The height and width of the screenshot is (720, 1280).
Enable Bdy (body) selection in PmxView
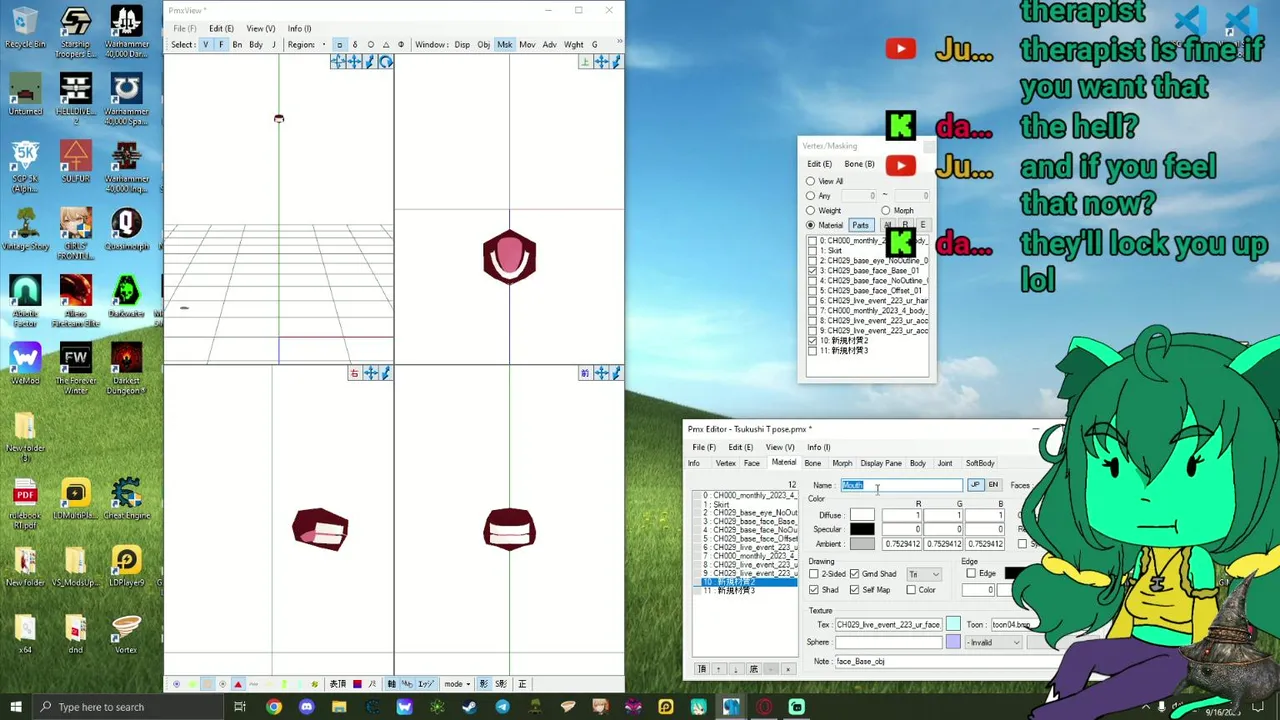click(256, 44)
